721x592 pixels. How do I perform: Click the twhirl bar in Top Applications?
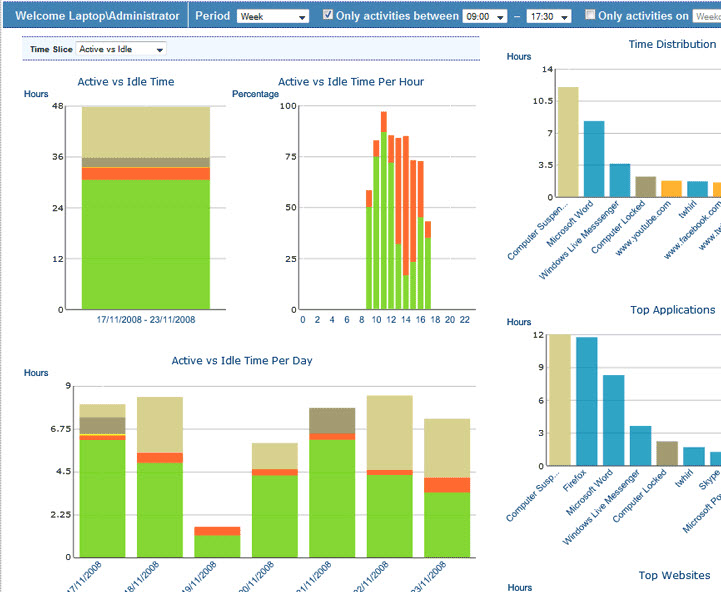[x=694, y=456]
